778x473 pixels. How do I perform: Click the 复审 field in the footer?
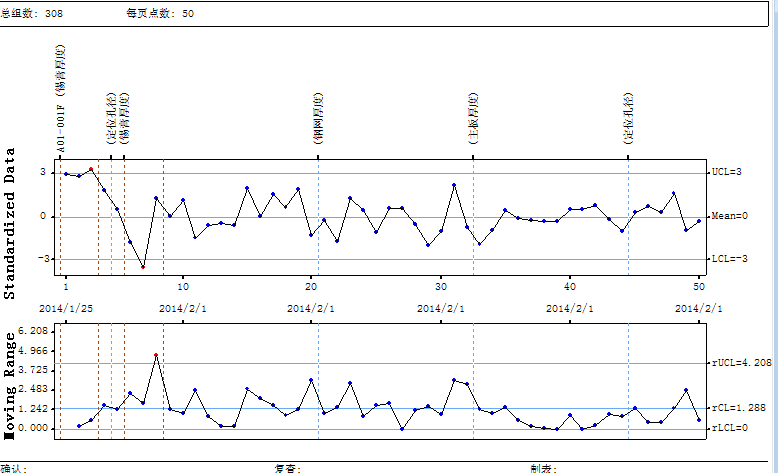pyautogui.click(x=286, y=467)
